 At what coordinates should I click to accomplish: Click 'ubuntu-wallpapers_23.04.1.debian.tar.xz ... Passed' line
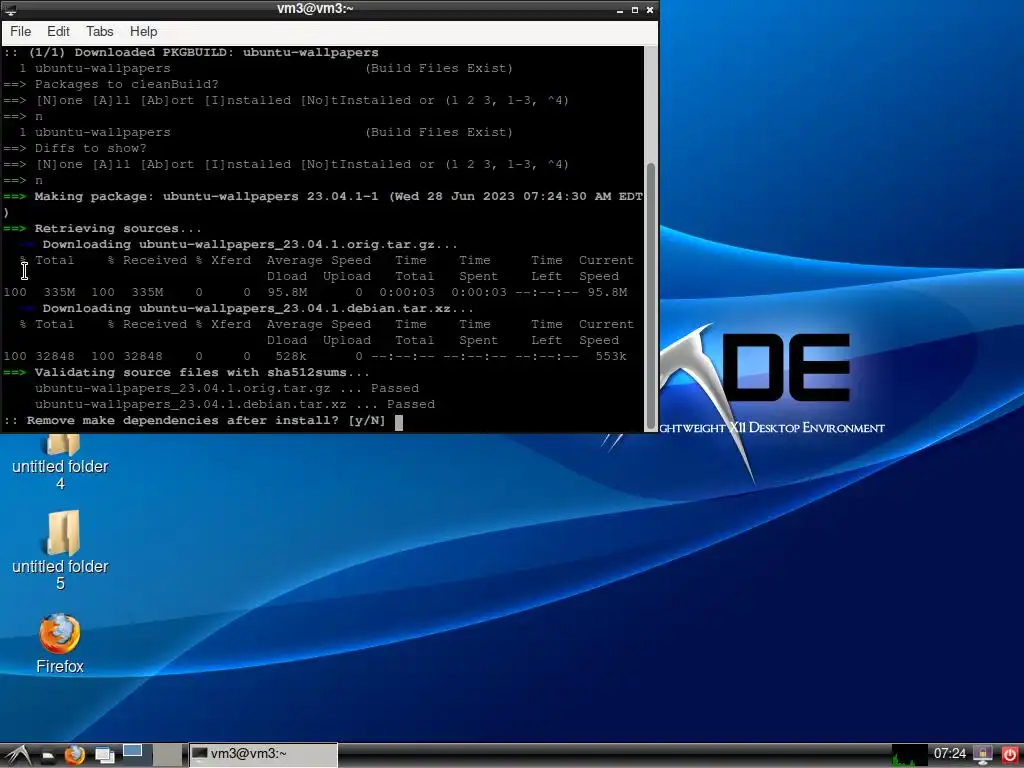pyautogui.click(x=234, y=404)
